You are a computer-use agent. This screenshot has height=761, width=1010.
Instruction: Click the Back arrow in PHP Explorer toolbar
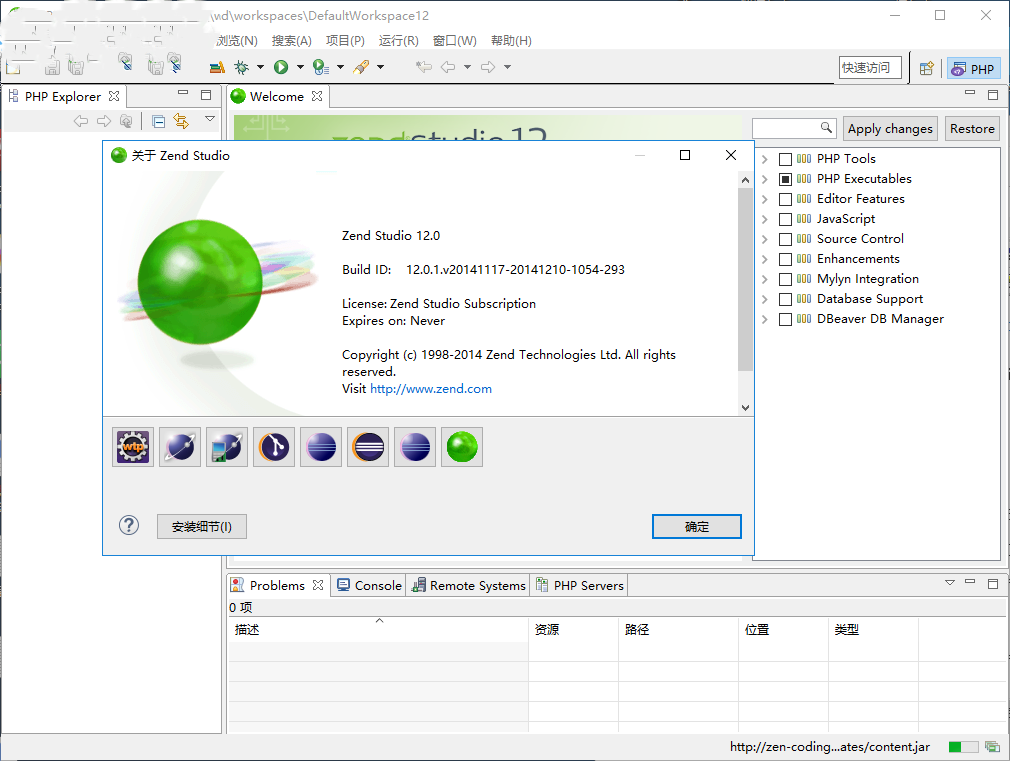point(81,121)
